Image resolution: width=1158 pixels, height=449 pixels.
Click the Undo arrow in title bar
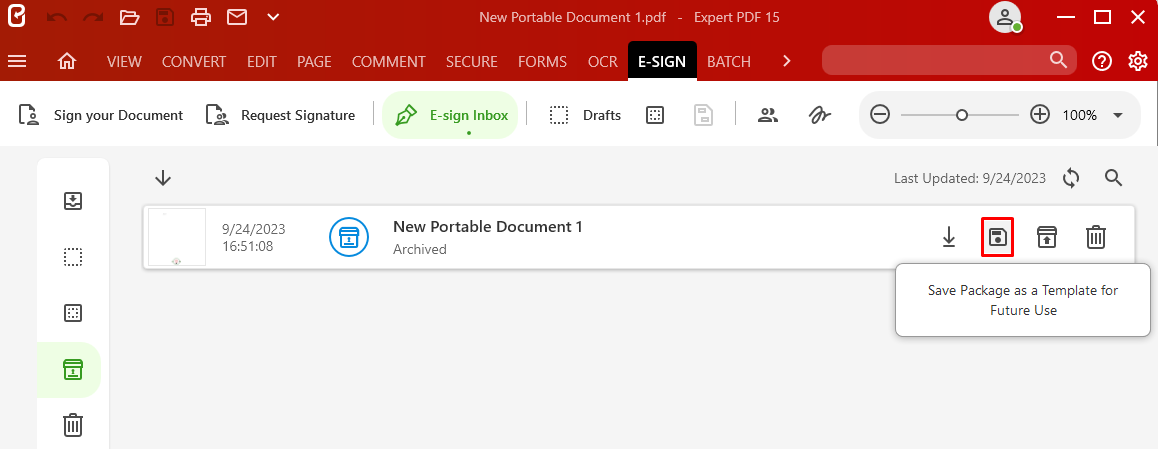pos(56,17)
